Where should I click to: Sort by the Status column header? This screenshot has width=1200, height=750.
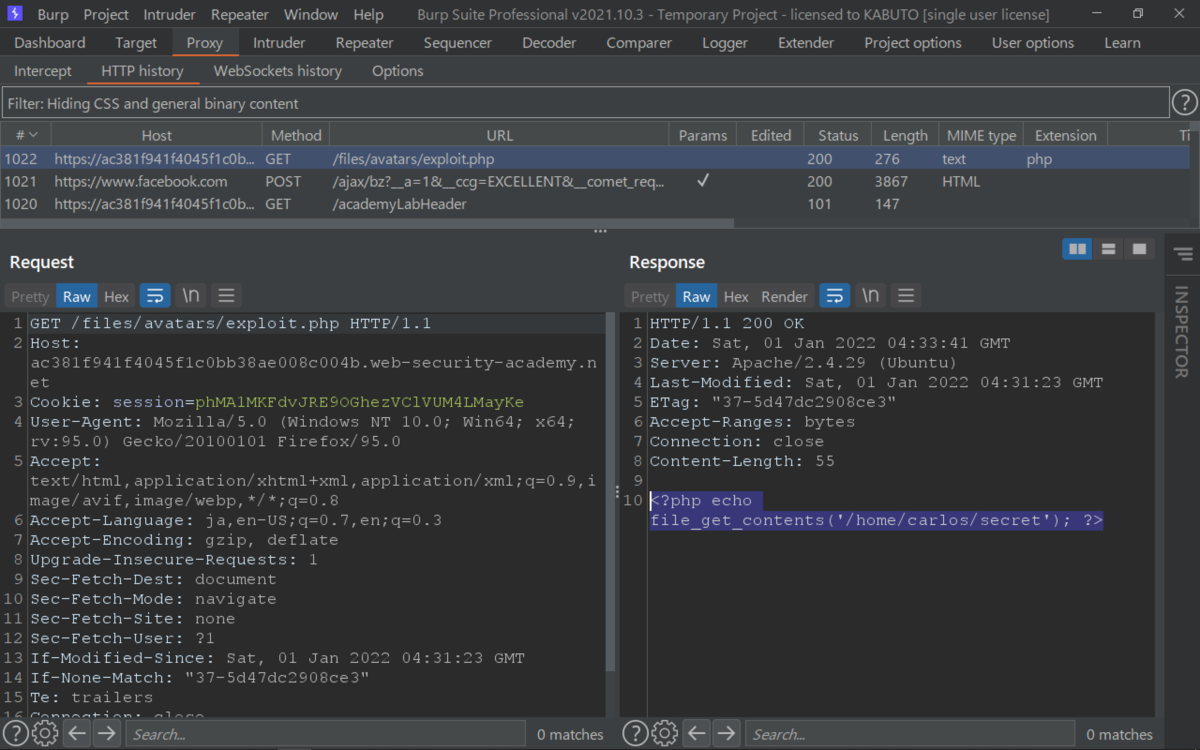coord(838,135)
